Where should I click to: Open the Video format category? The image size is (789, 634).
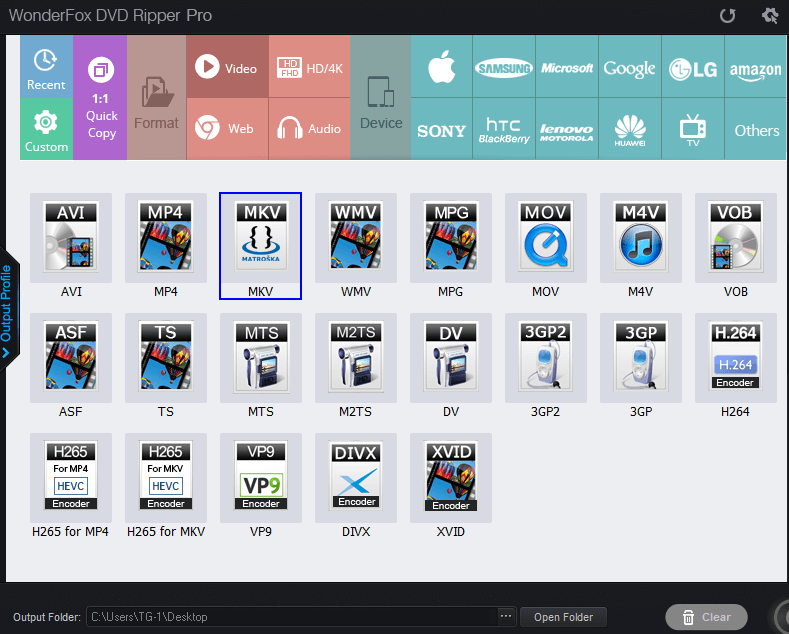point(227,66)
